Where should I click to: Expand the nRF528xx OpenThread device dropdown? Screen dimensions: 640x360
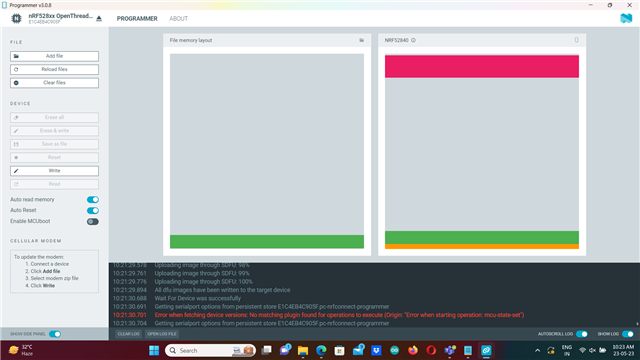click(60, 18)
